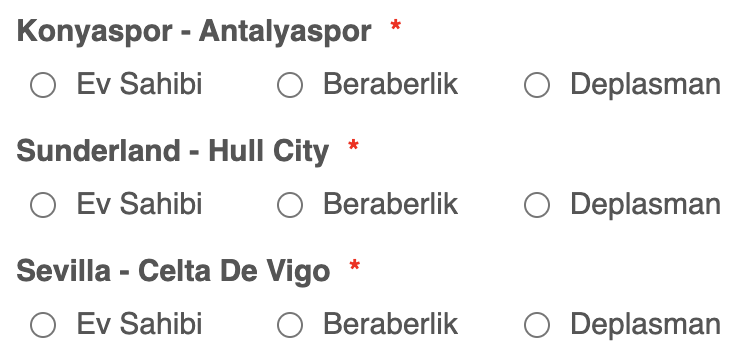Image resolution: width=756 pixels, height=362 pixels.
Task: Click the Ev Sahibi label text under Konyaspor match
Action: coord(139,84)
